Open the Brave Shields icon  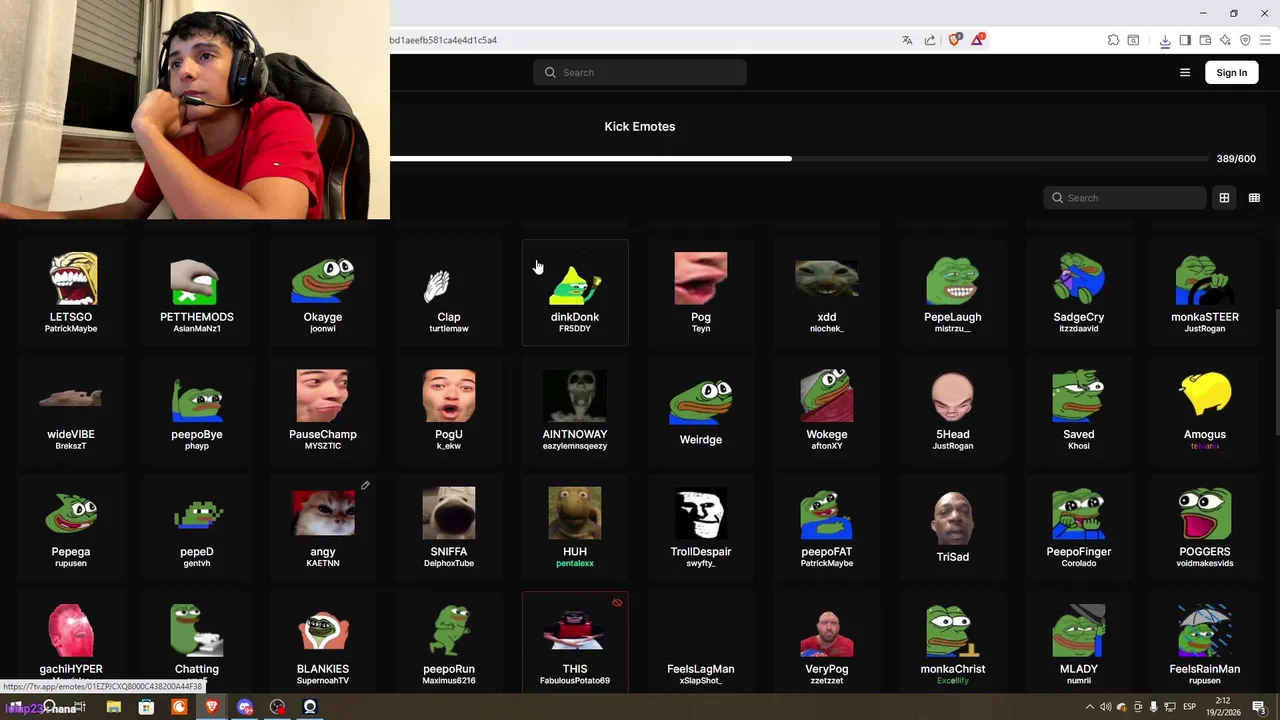click(954, 40)
